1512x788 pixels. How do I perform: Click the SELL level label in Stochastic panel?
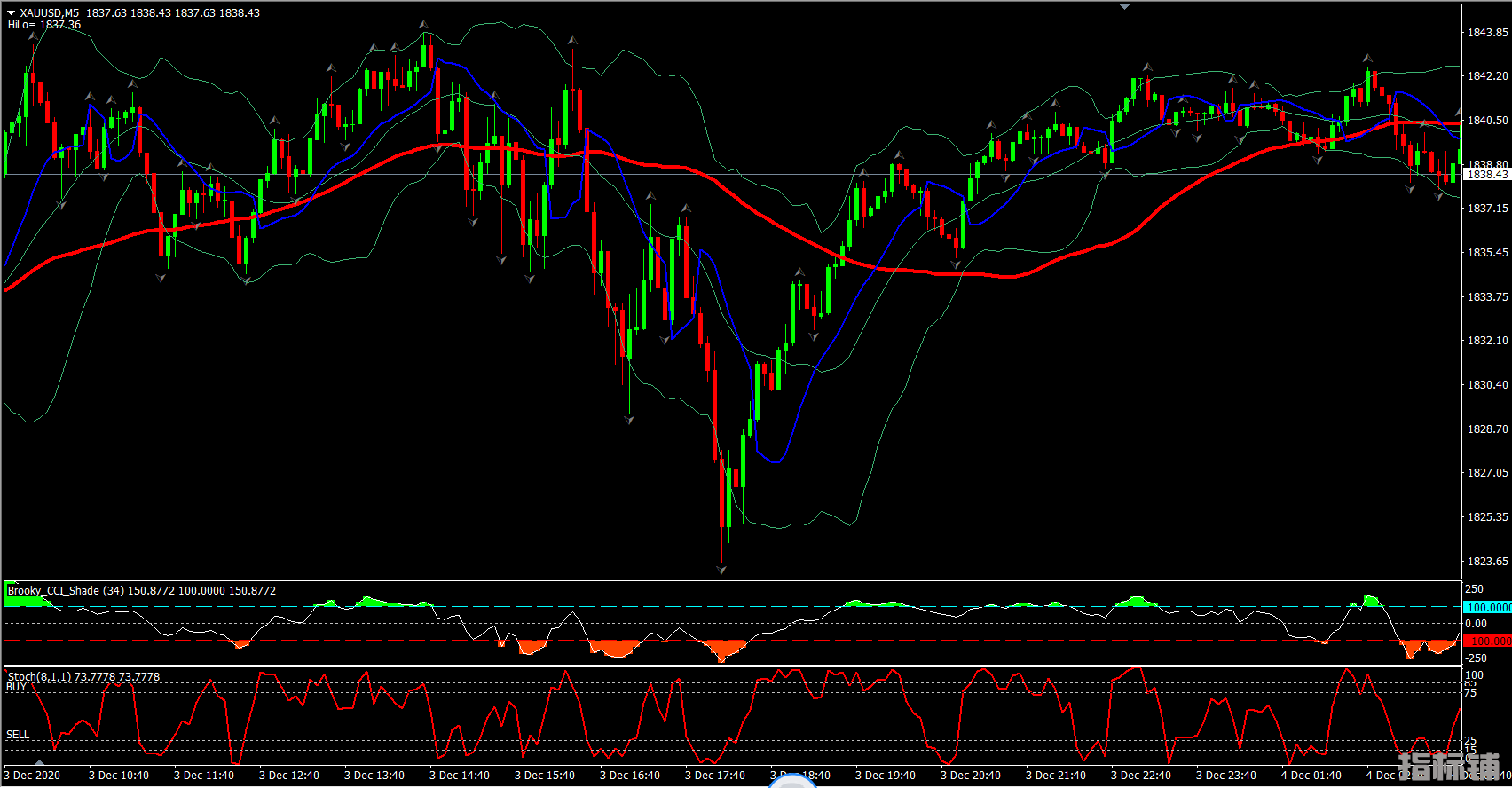18,735
